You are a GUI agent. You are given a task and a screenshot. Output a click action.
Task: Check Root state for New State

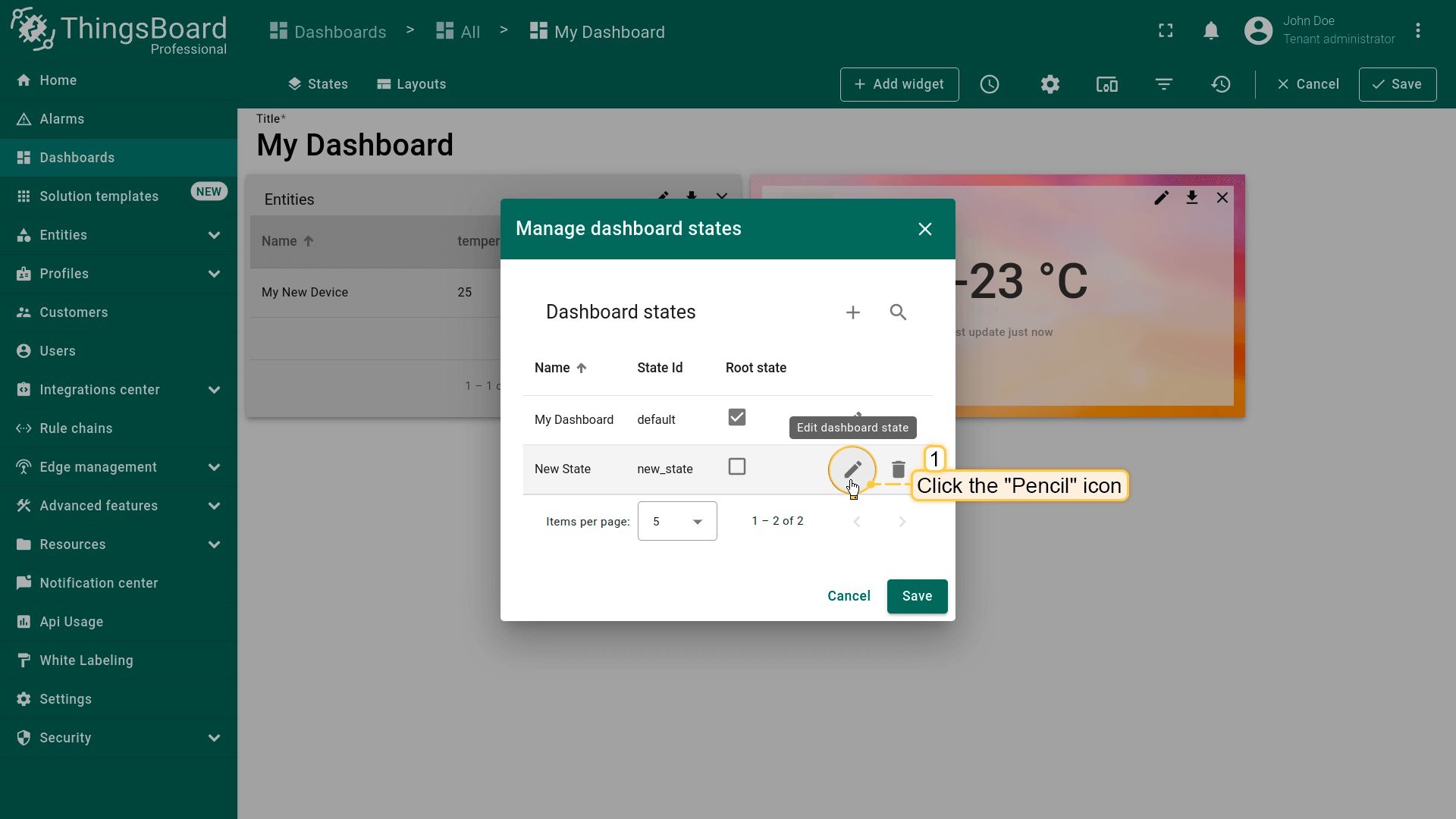click(x=736, y=467)
